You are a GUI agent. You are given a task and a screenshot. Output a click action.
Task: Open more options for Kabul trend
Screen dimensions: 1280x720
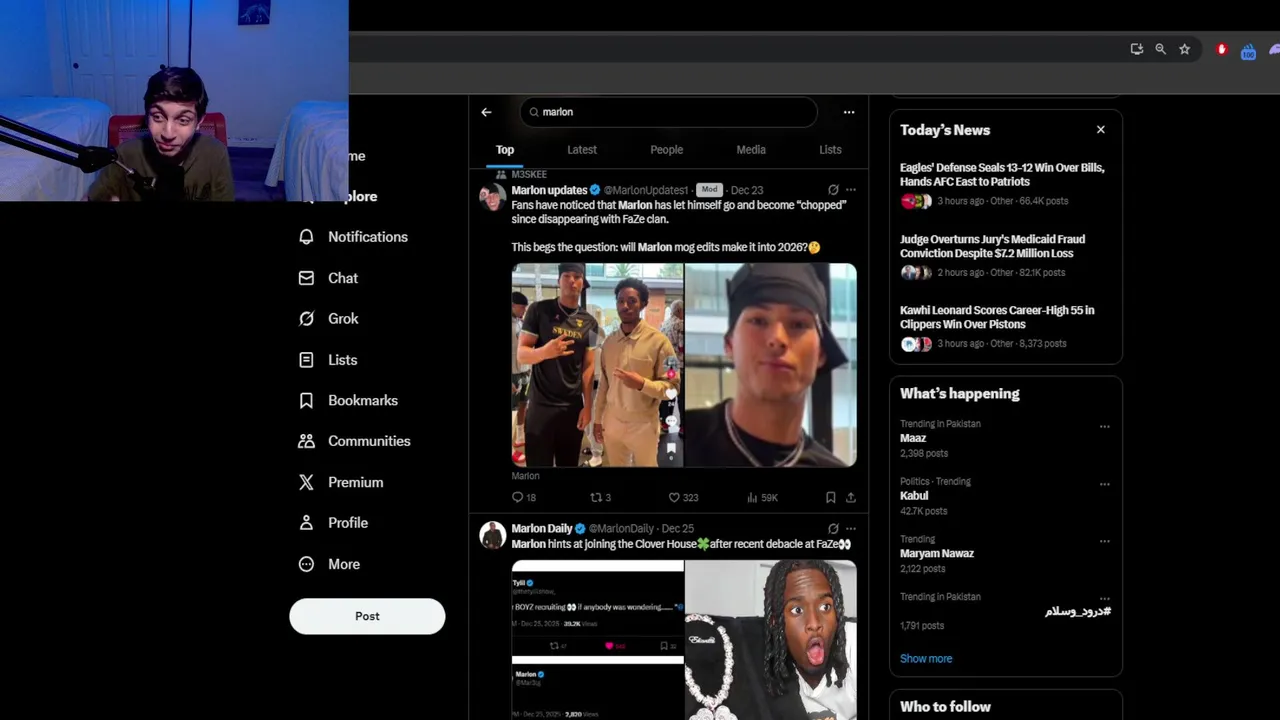[x=1105, y=484]
